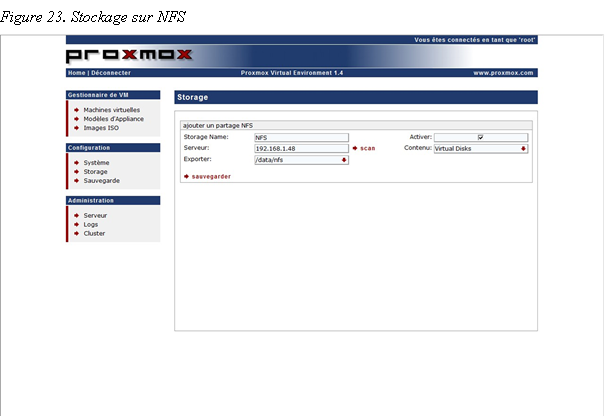Click the Exporter: label
605x417 pixels.
198,159
